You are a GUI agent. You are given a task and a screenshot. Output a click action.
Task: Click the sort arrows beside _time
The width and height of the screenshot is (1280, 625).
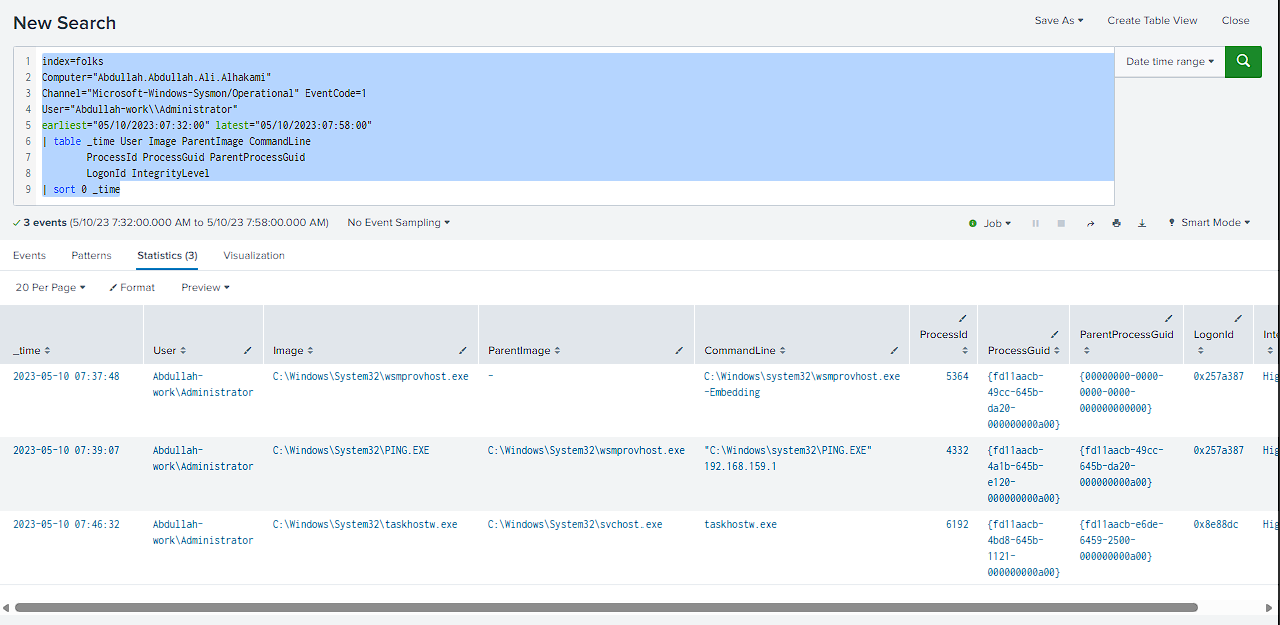coord(47,351)
